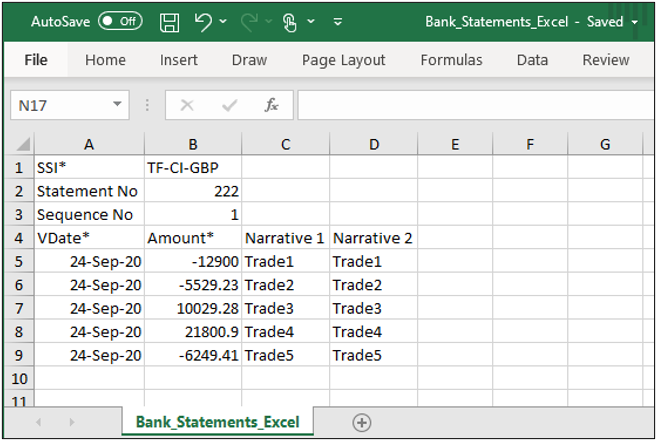Toggle the AutoSave switch

pyautogui.click(x=120, y=21)
